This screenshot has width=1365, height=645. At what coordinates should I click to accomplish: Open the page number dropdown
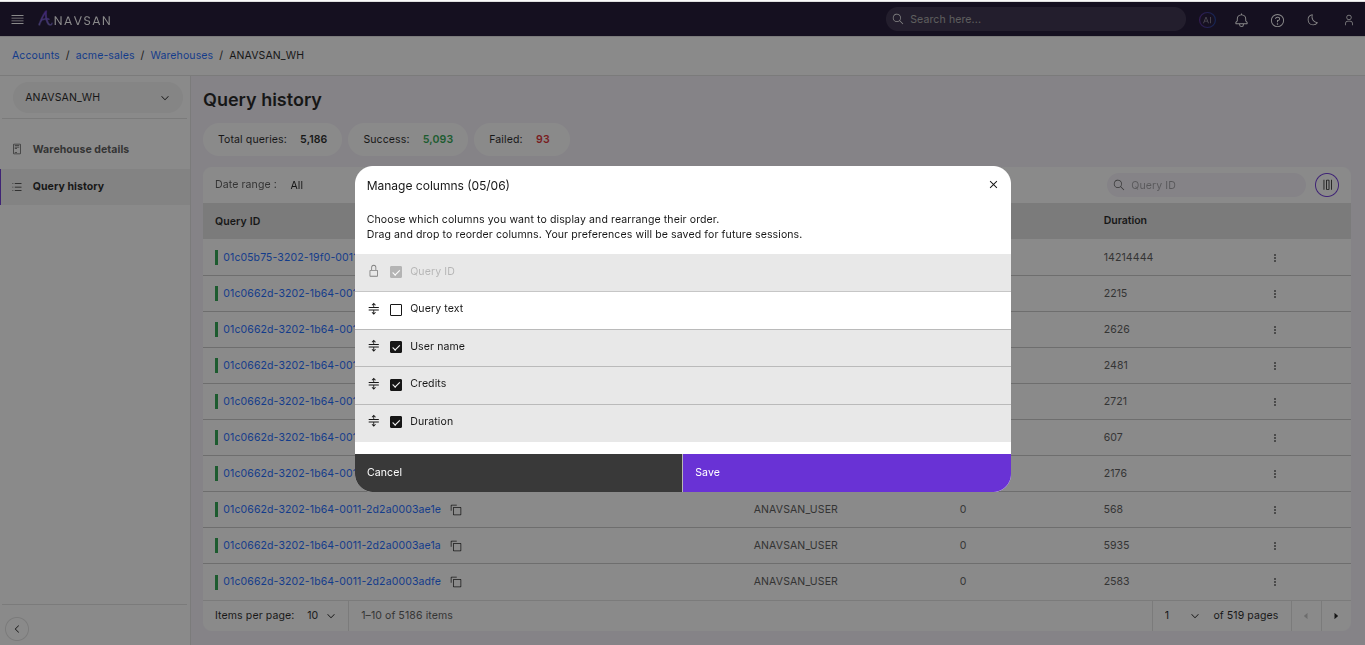1181,616
